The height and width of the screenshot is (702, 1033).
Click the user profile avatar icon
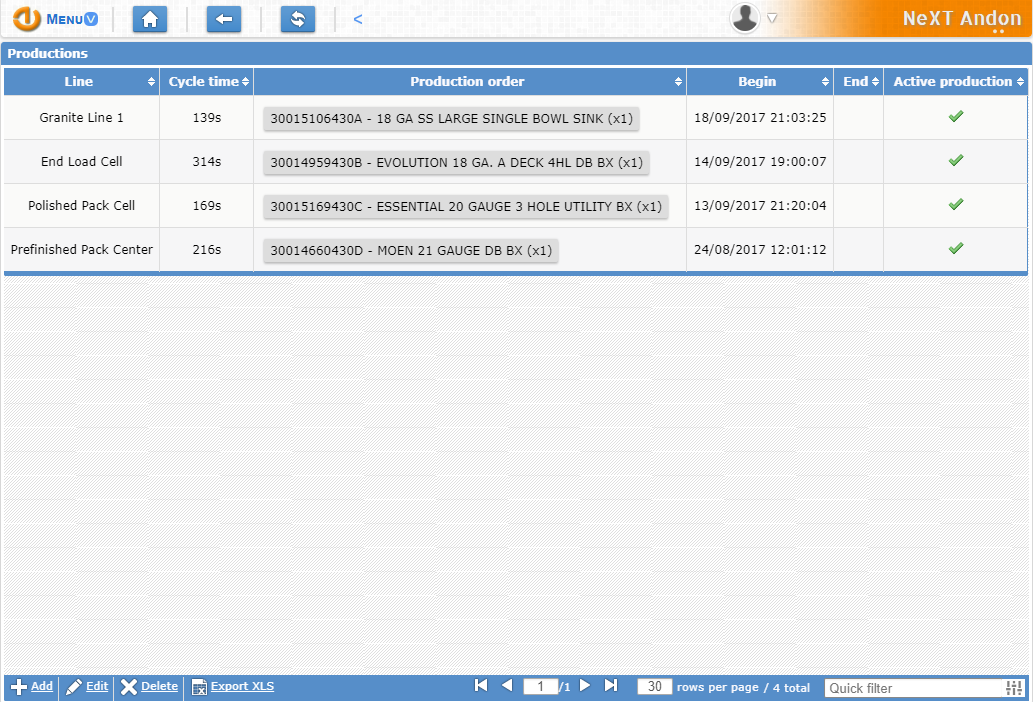[x=744, y=19]
